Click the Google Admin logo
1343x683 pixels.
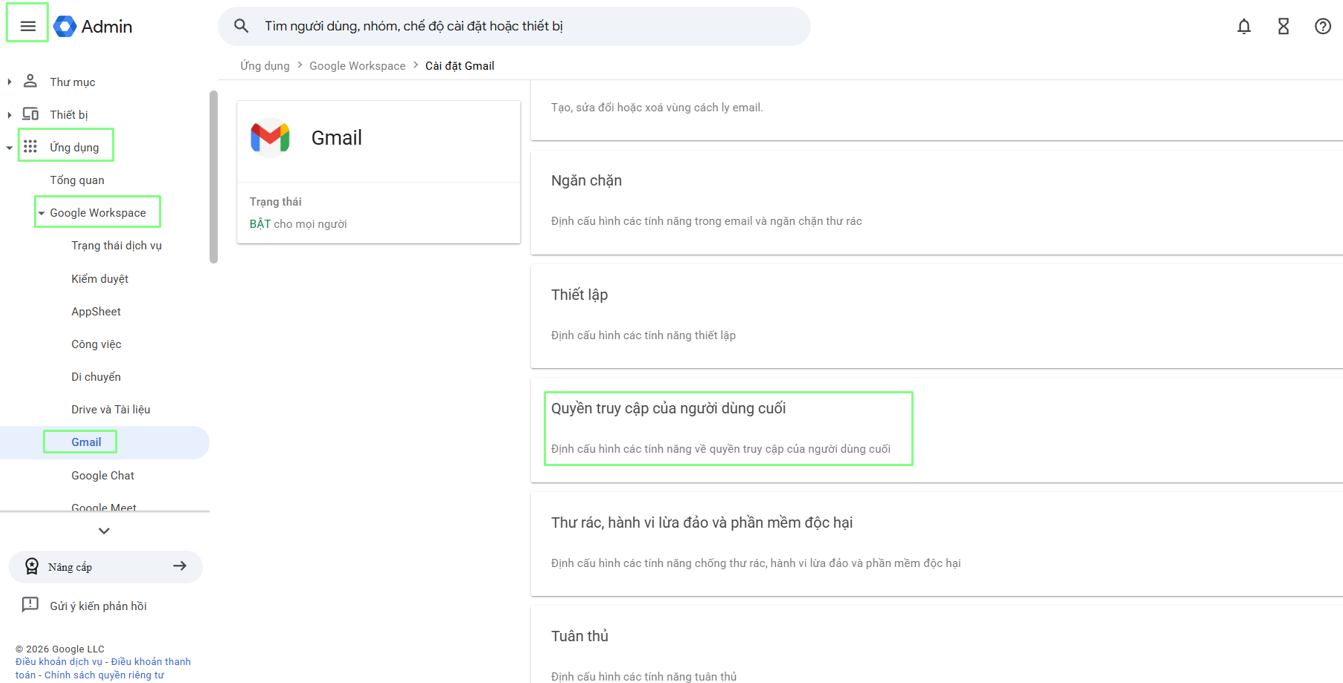pos(93,26)
